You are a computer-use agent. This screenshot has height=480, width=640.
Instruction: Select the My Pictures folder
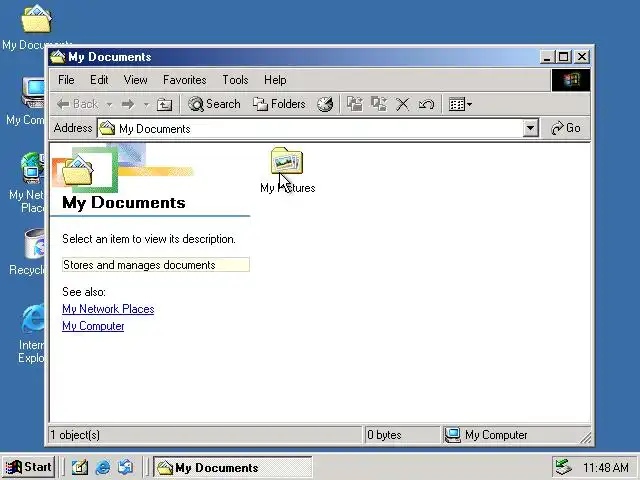287,170
